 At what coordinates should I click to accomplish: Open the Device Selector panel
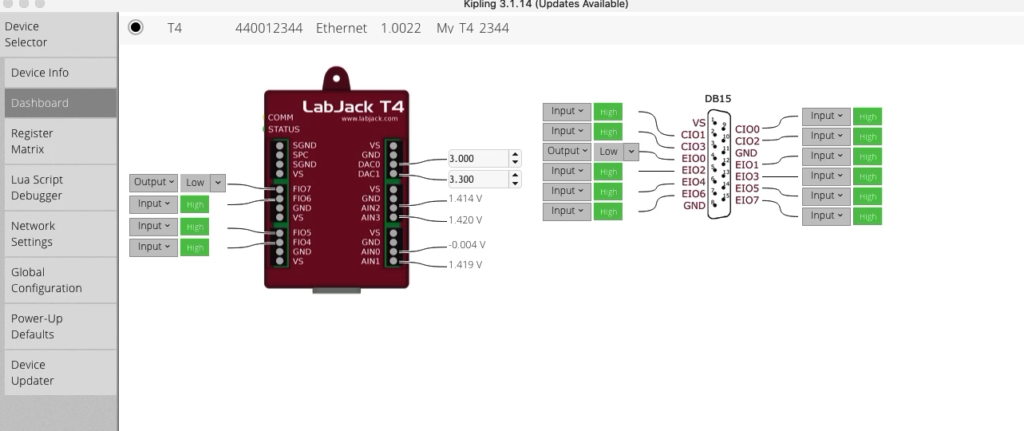59,35
